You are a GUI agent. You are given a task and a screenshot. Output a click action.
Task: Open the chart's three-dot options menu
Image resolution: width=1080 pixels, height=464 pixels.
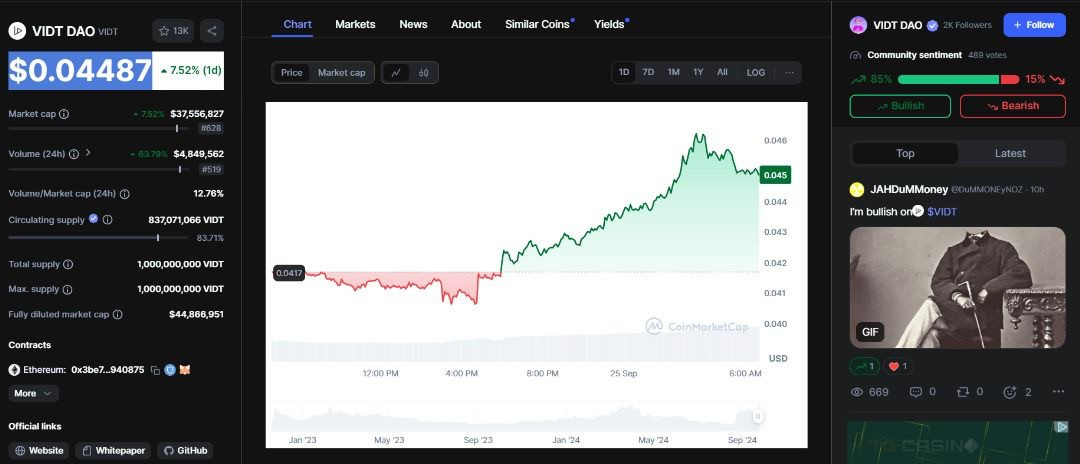click(789, 72)
